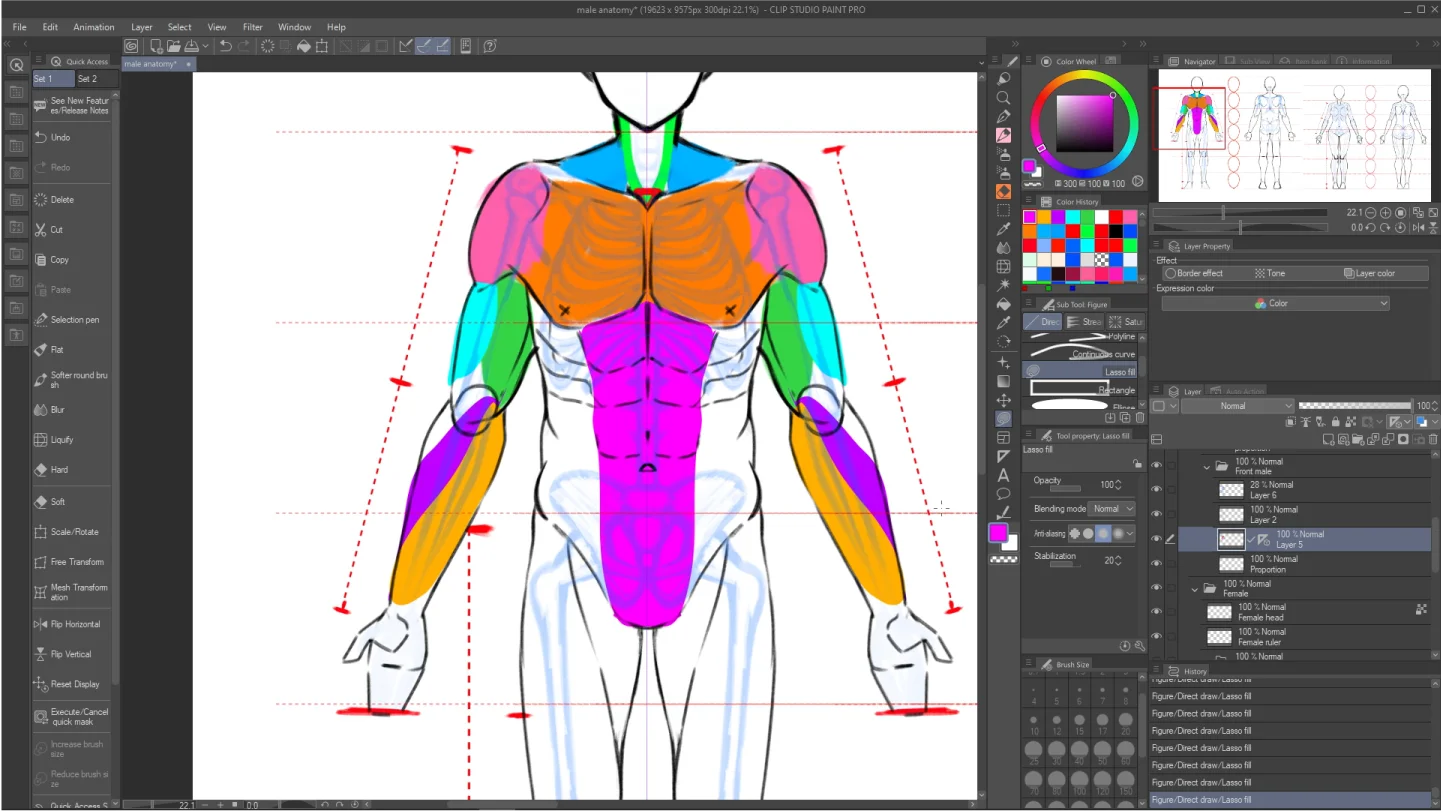Open the Layer menu
The height and width of the screenshot is (811, 1441).
coord(142,27)
